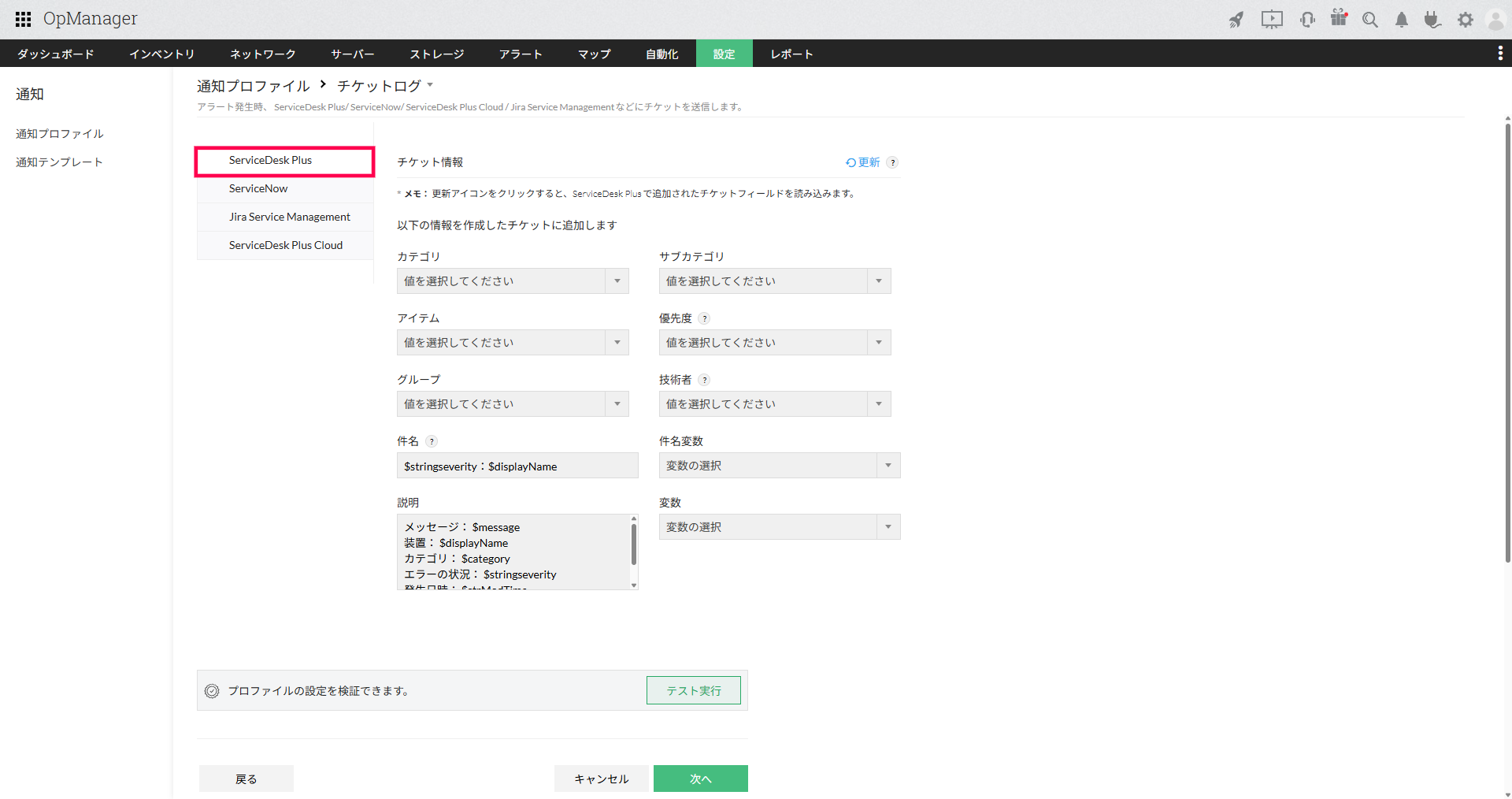Click the search magnifier icon
Viewport: 1512px width, 799px height.
tap(1370, 20)
